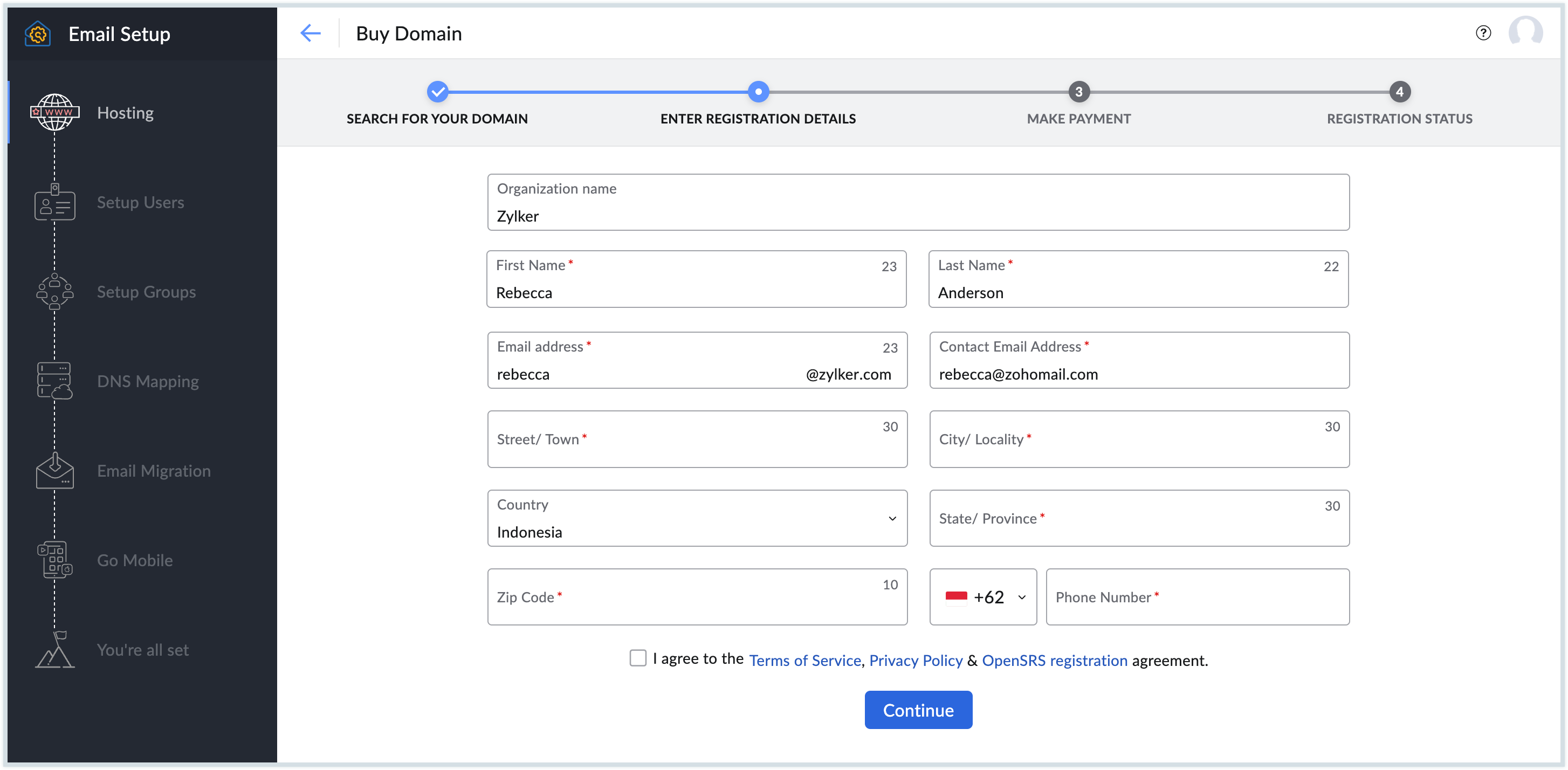Image resolution: width=1568 pixels, height=770 pixels.
Task: Click the back arrow beside Buy Domain
Action: [x=311, y=33]
